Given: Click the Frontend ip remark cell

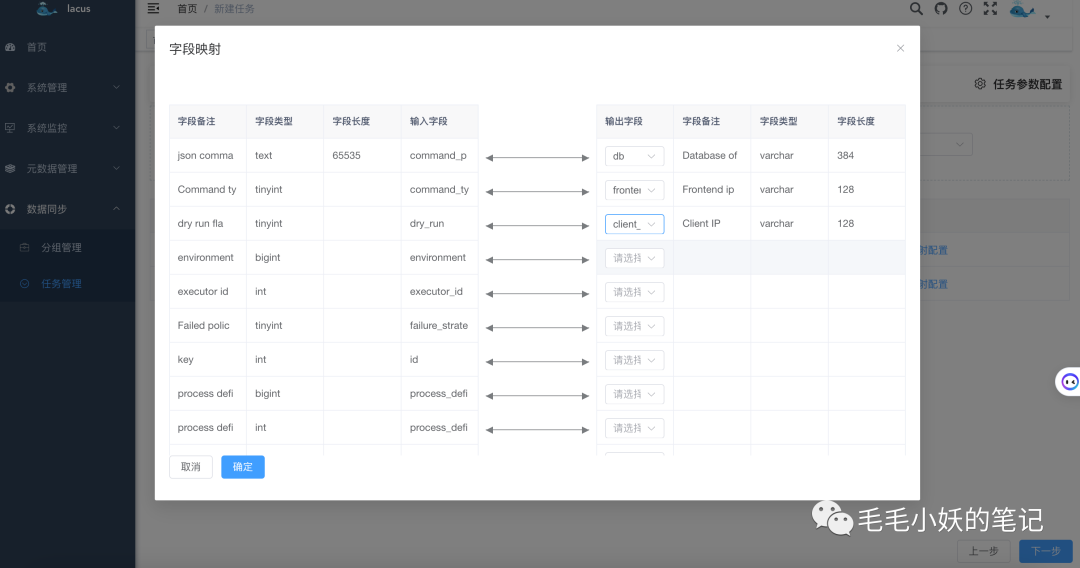Looking at the screenshot, I should coord(712,189).
